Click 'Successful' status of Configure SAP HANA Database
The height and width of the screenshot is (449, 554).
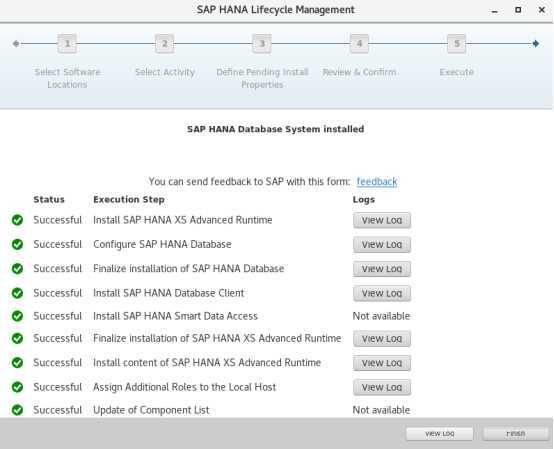pyautogui.click(x=58, y=244)
